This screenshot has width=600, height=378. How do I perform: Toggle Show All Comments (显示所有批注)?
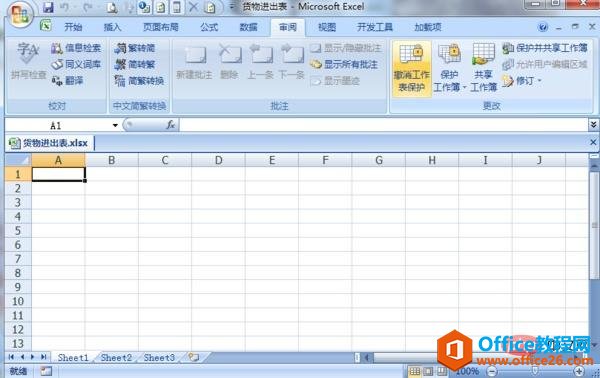pos(344,64)
